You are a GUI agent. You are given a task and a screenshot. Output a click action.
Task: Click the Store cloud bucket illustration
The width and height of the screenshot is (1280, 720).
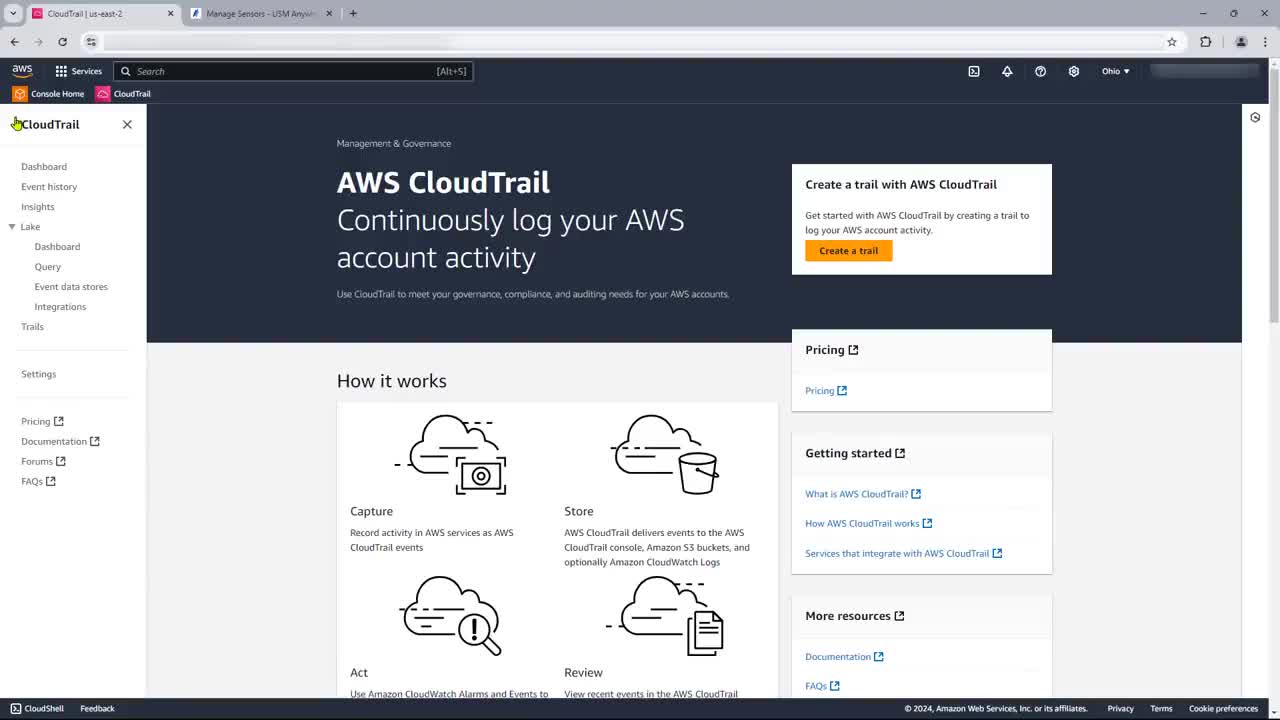click(x=665, y=455)
